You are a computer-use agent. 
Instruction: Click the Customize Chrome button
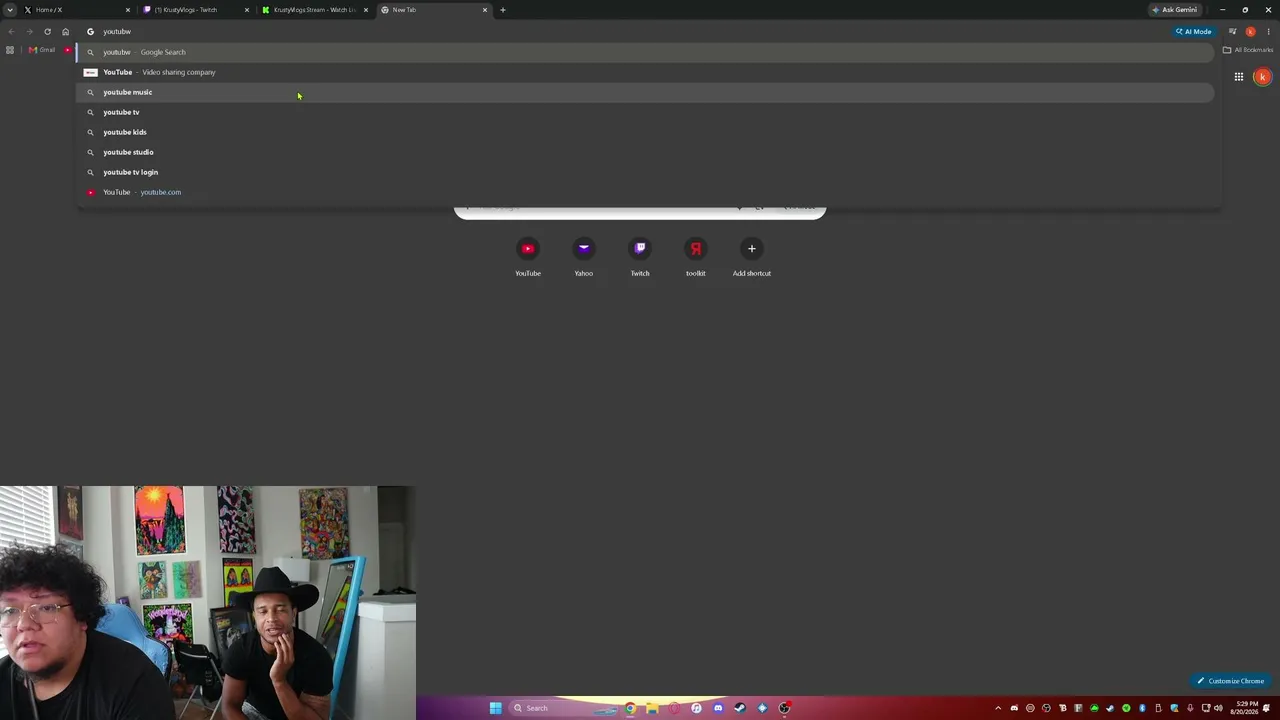click(1231, 681)
